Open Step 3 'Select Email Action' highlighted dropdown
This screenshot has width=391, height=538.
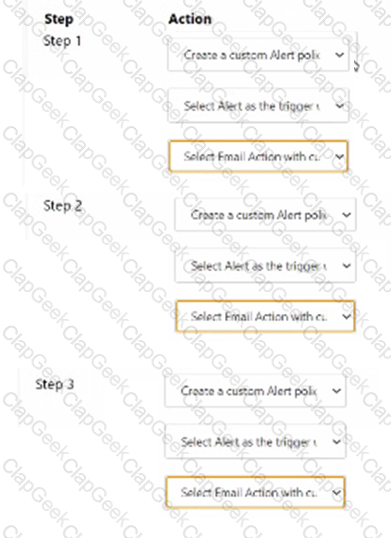[255, 493]
